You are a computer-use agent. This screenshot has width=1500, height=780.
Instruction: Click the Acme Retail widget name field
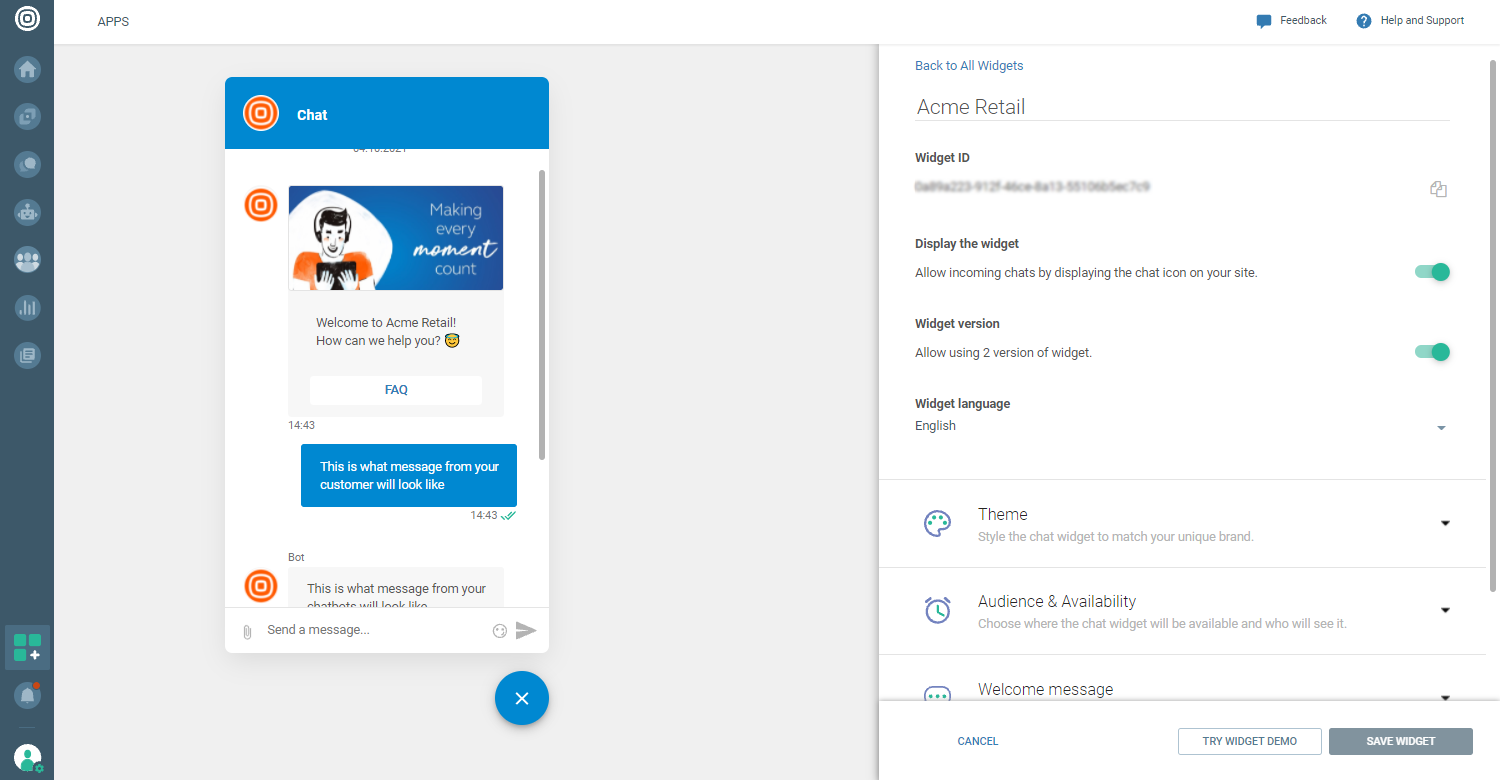pos(1182,107)
